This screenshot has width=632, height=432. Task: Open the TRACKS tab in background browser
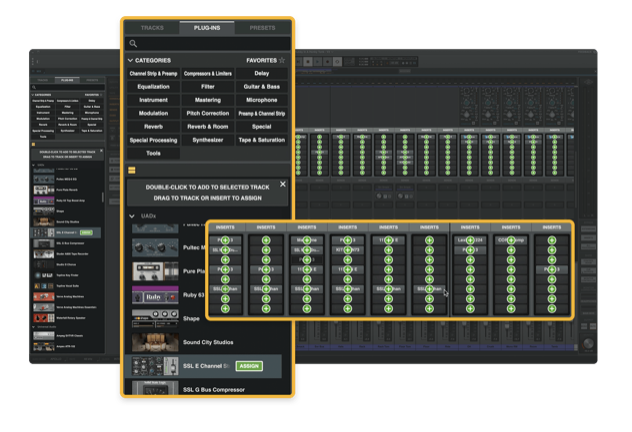tap(43, 80)
